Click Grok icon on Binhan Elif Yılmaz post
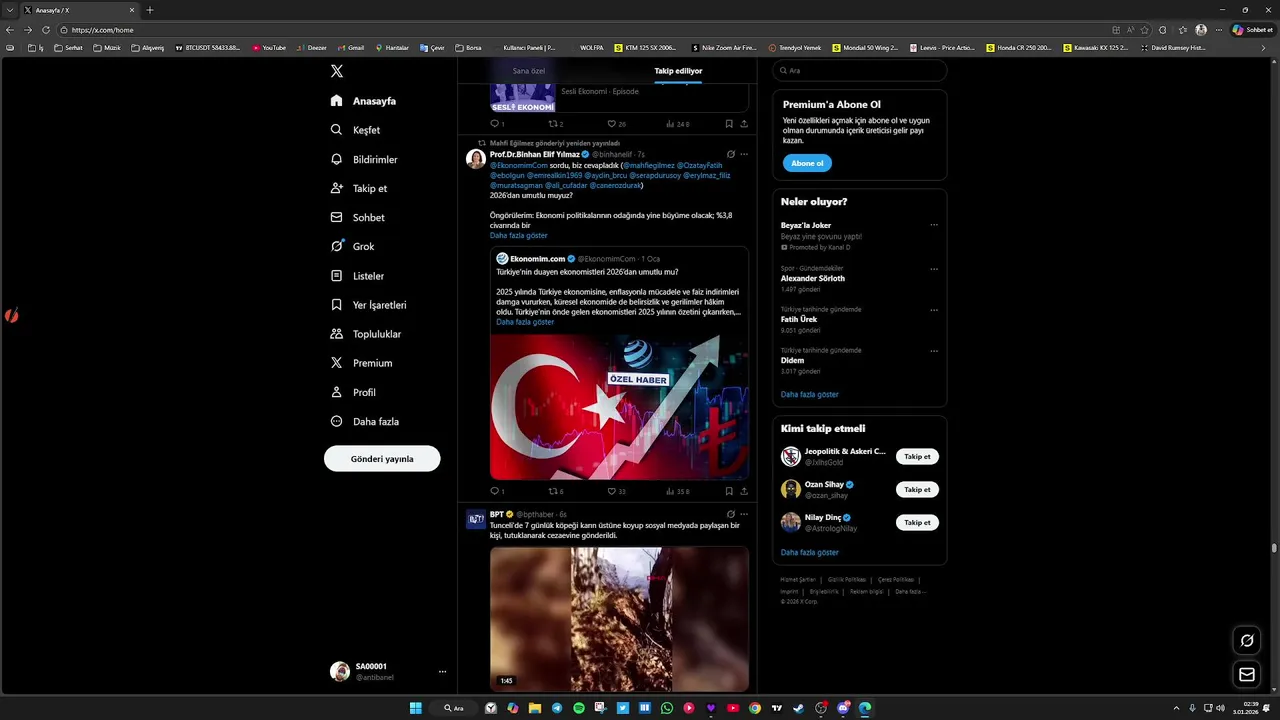Screen dimensions: 1280x720 click(x=731, y=154)
